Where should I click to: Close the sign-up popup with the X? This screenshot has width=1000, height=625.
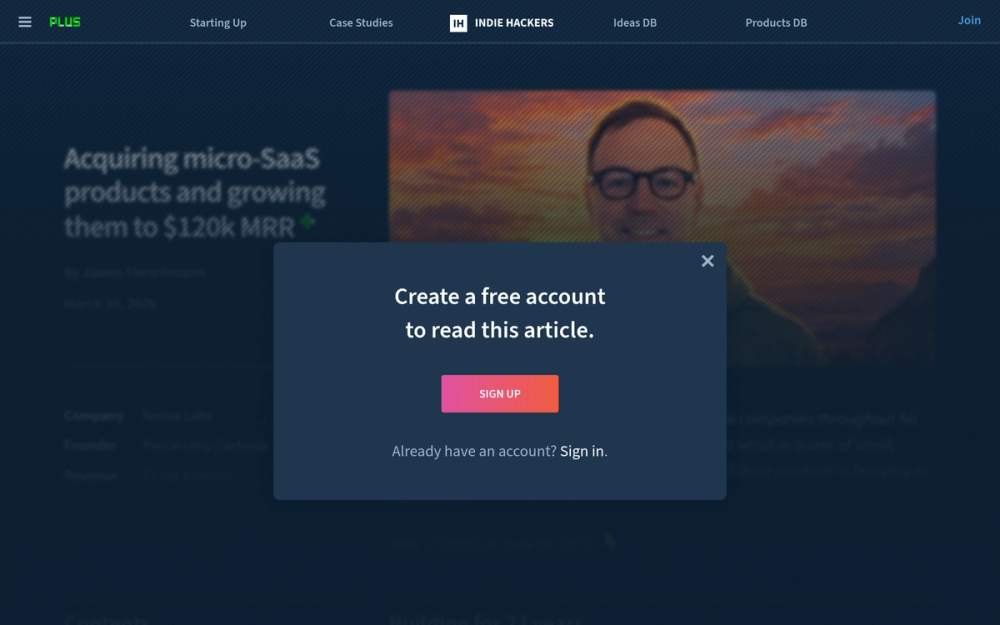pos(707,261)
